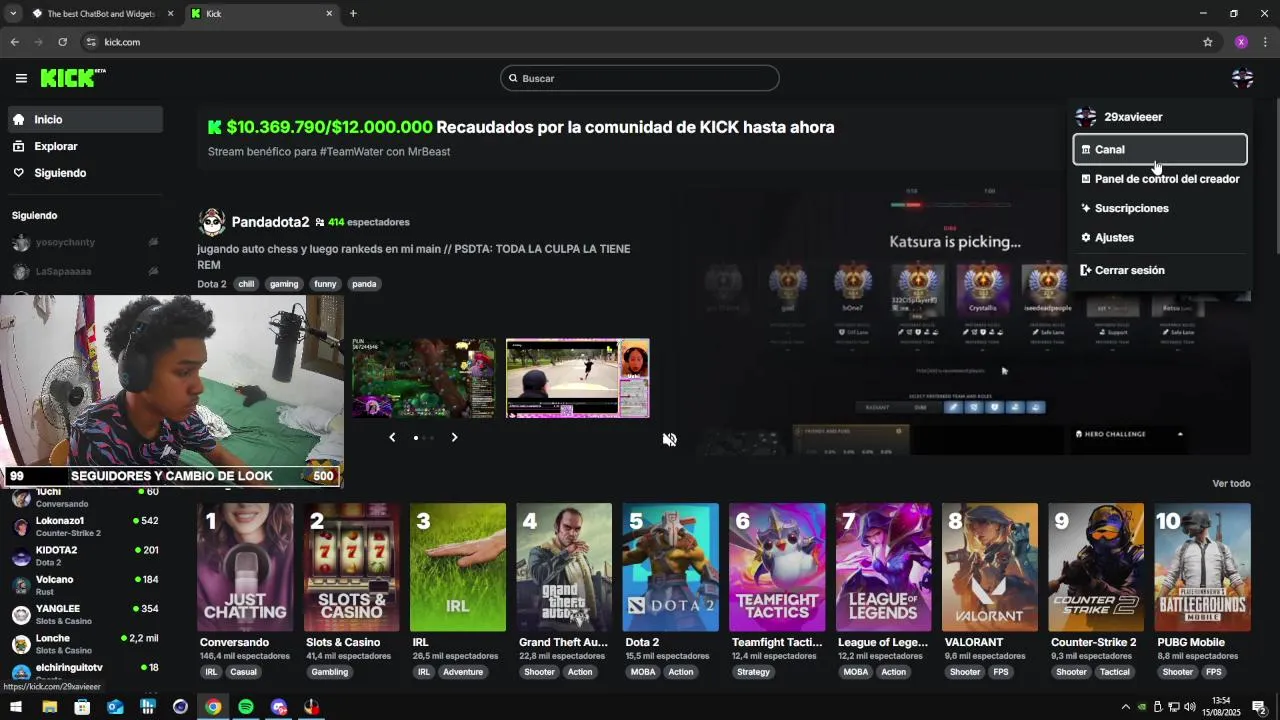Click the panda stream tag
Image resolution: width=1280 pixels, height=720 pixels.
pos(364,284)
